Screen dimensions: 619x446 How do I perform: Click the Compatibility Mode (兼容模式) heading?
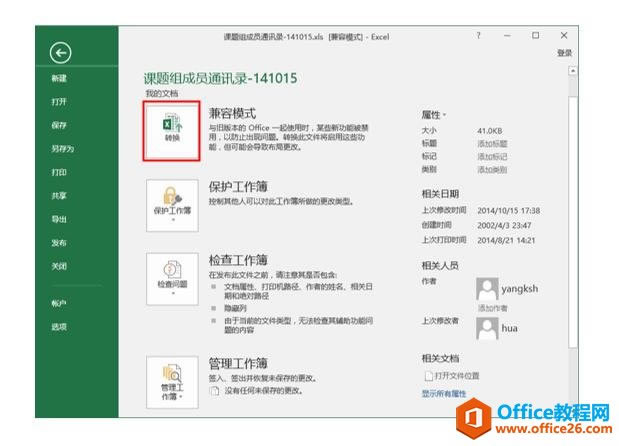[x=232, y=114]
